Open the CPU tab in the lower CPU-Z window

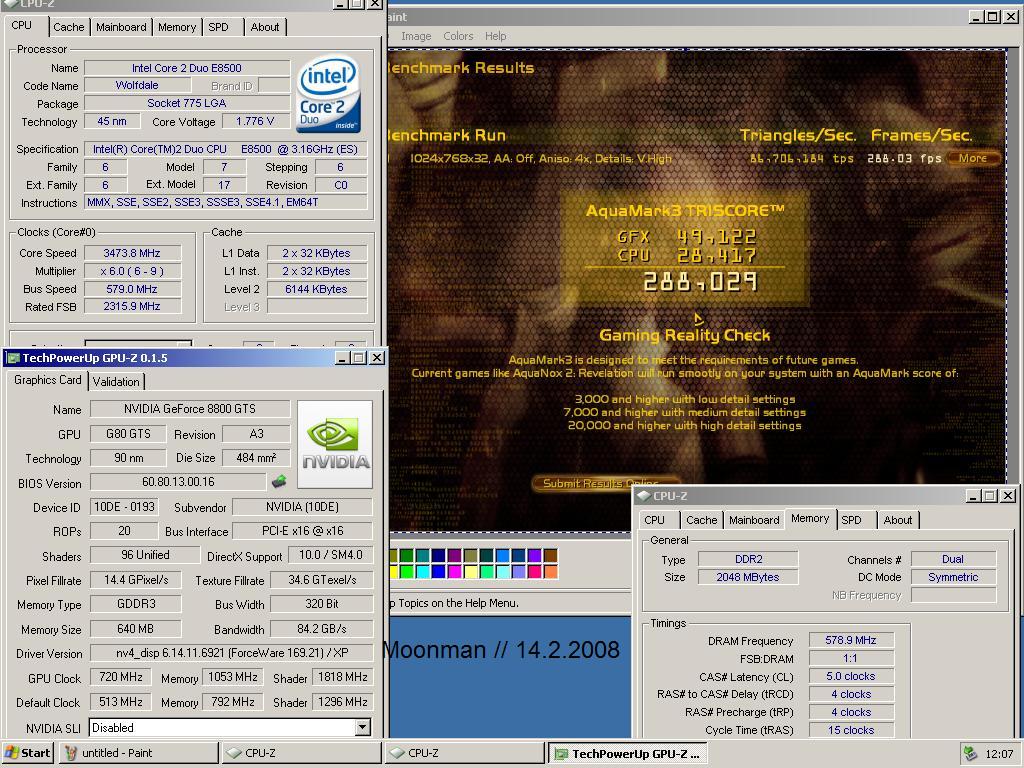point(654,520)
